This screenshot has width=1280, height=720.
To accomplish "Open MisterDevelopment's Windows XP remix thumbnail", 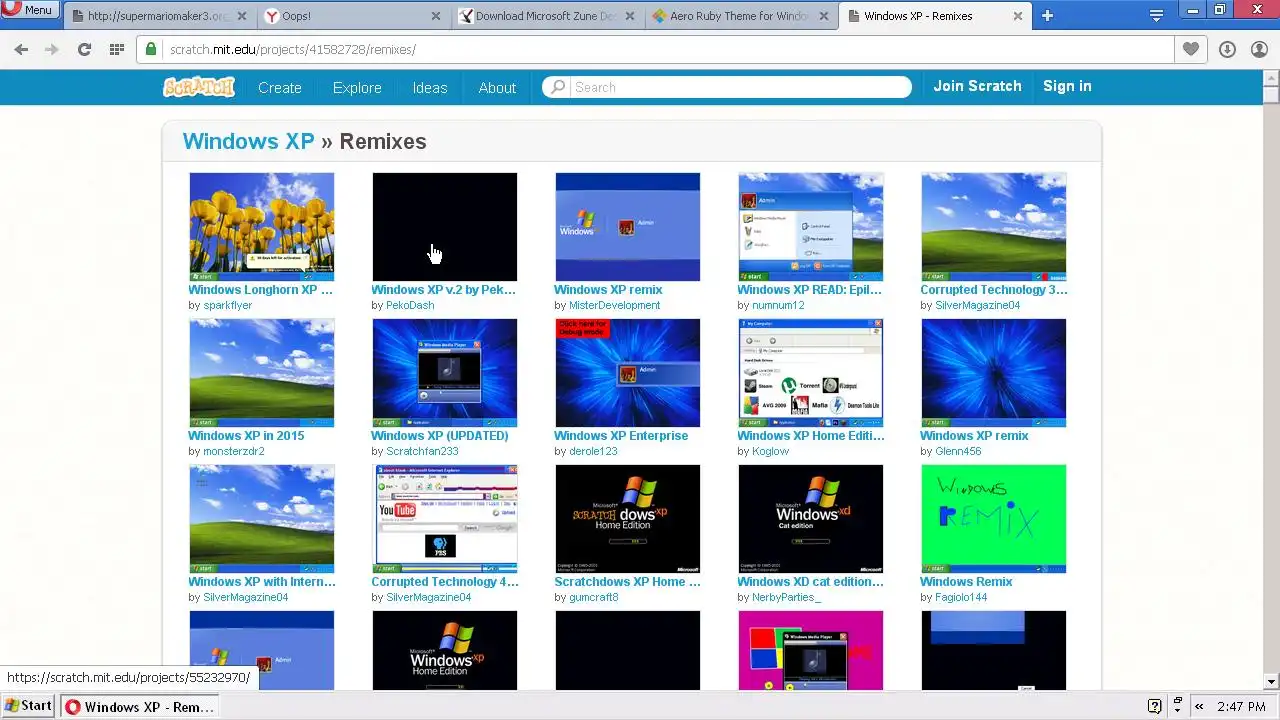I will point(628,227).
